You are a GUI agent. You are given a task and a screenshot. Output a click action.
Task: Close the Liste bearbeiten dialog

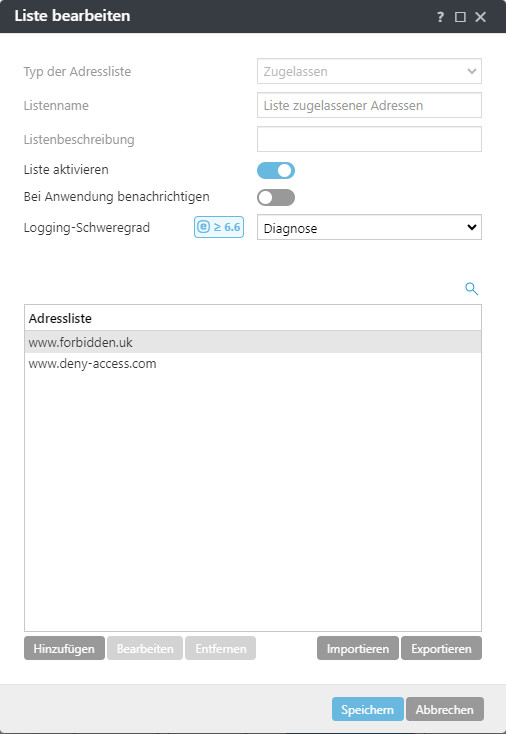click(481, 17)
